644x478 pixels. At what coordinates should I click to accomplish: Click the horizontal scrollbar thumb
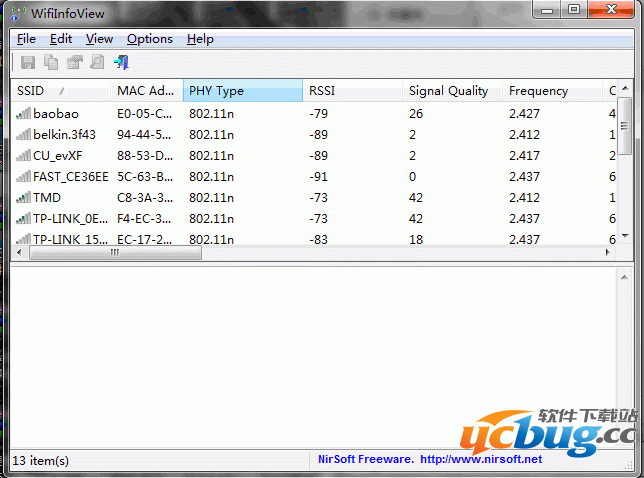115,252
